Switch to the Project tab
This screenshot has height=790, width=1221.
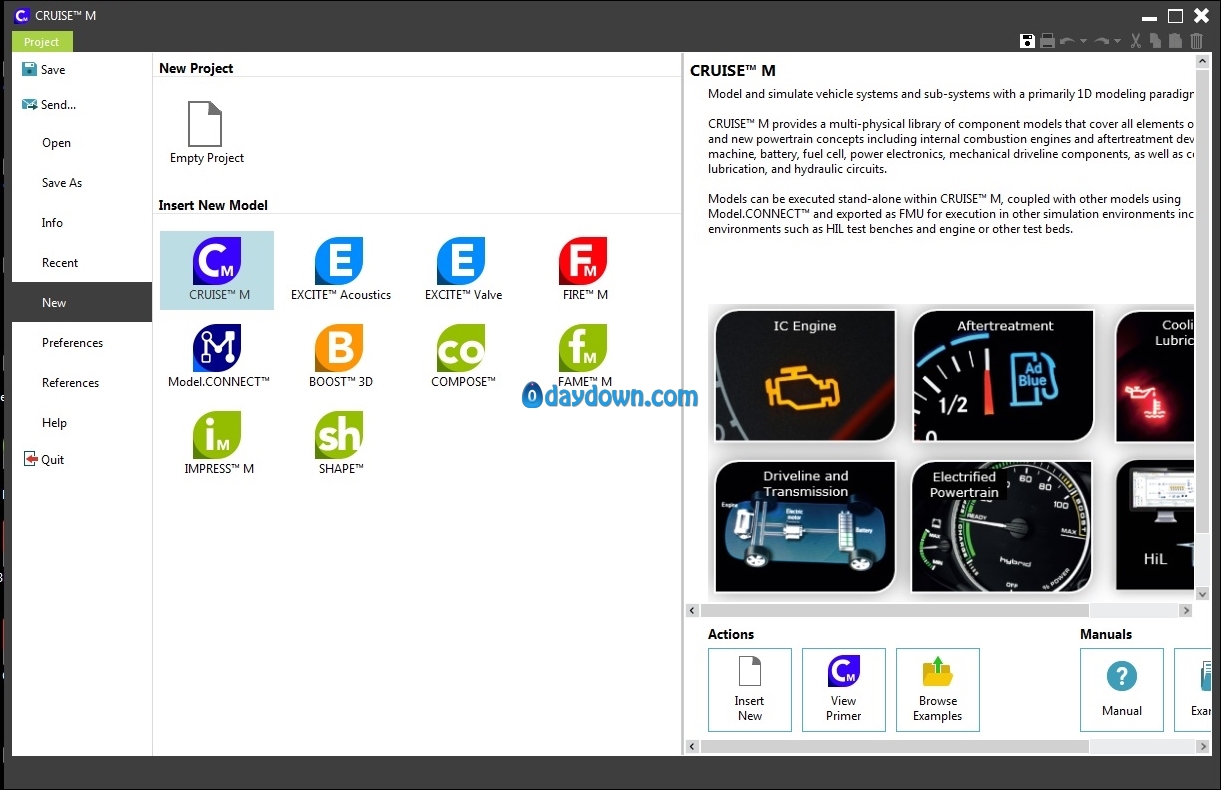[x=42, y=42]
